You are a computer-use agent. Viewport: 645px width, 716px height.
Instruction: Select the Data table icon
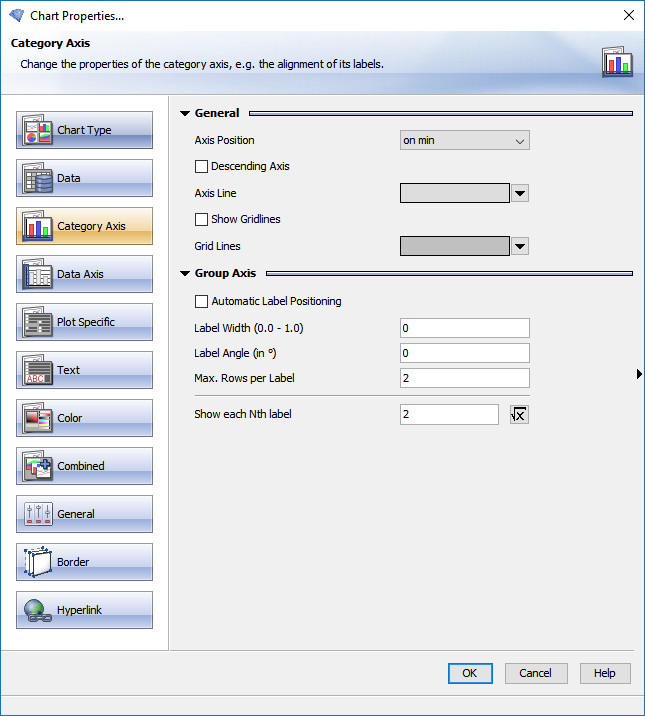coord(38,179)
